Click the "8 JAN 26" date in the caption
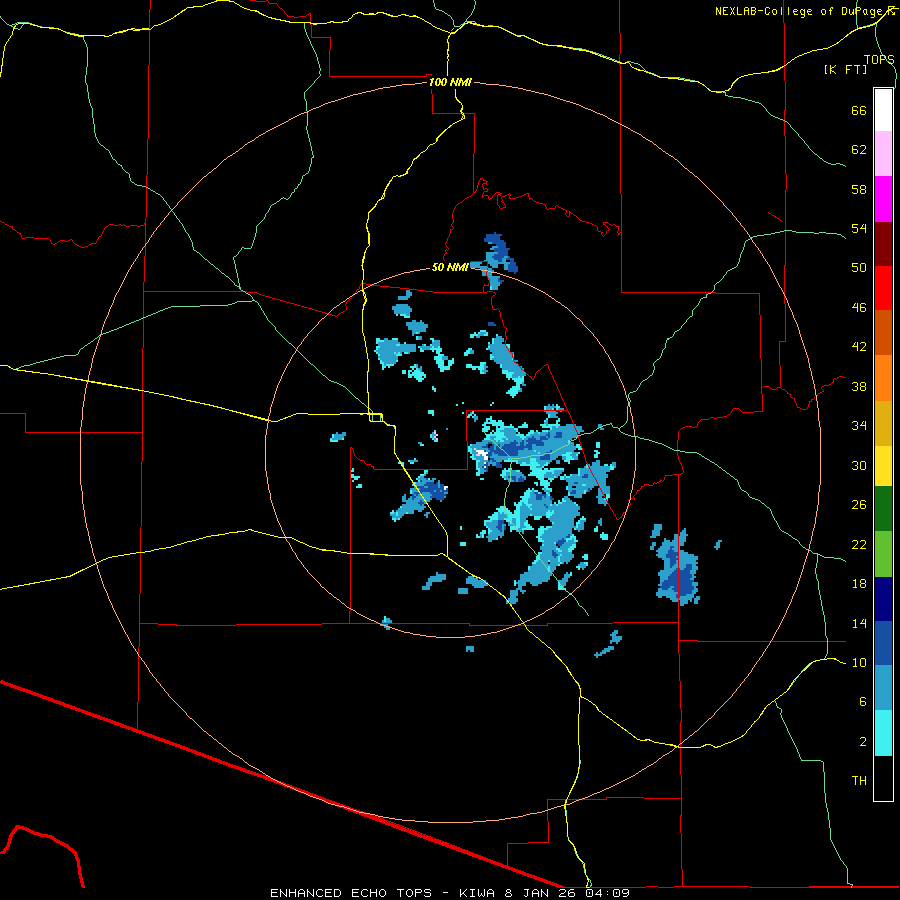Image resolution: width=900 pixels, height=900 pixels. 542,893
